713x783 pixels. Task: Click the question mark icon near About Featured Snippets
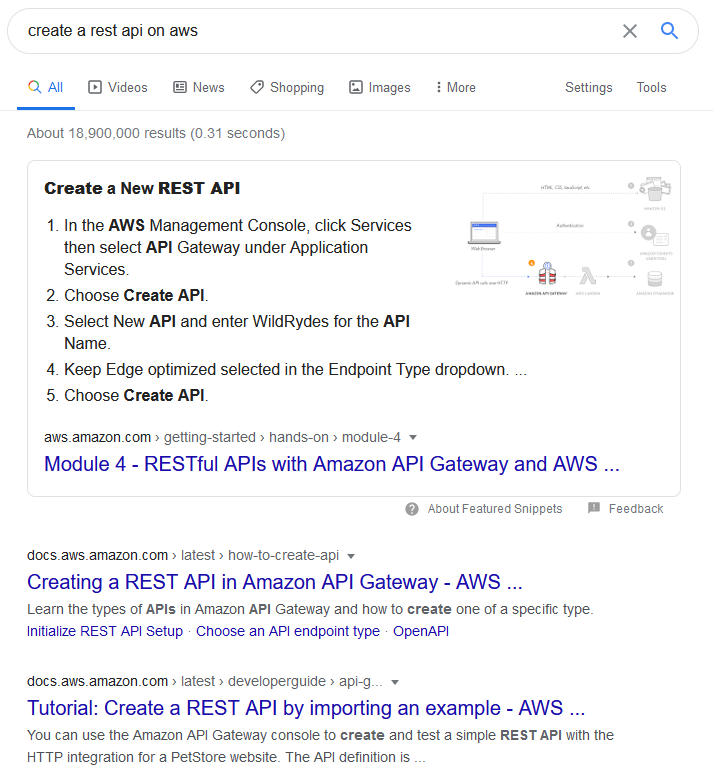tap(412, 509)
